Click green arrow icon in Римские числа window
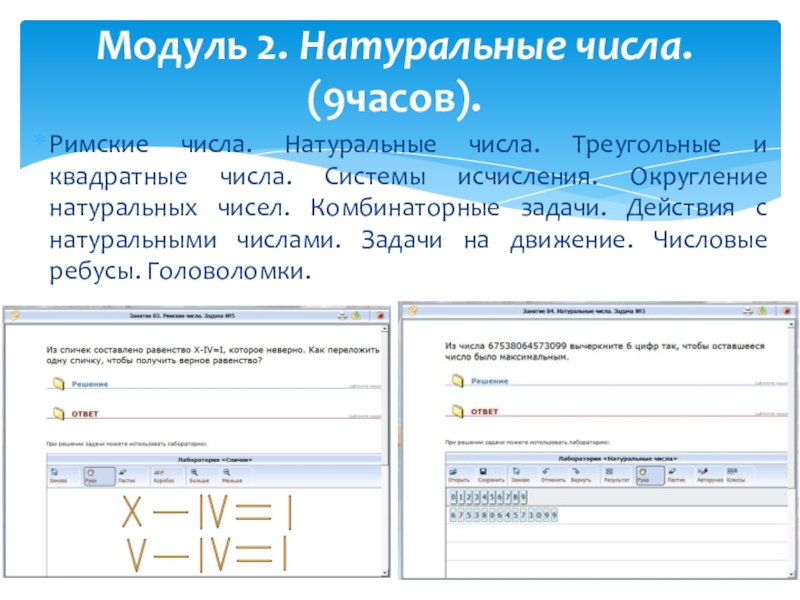Viewport: 800px width, 600px height. pyautogui.click(x=356, y=316)
